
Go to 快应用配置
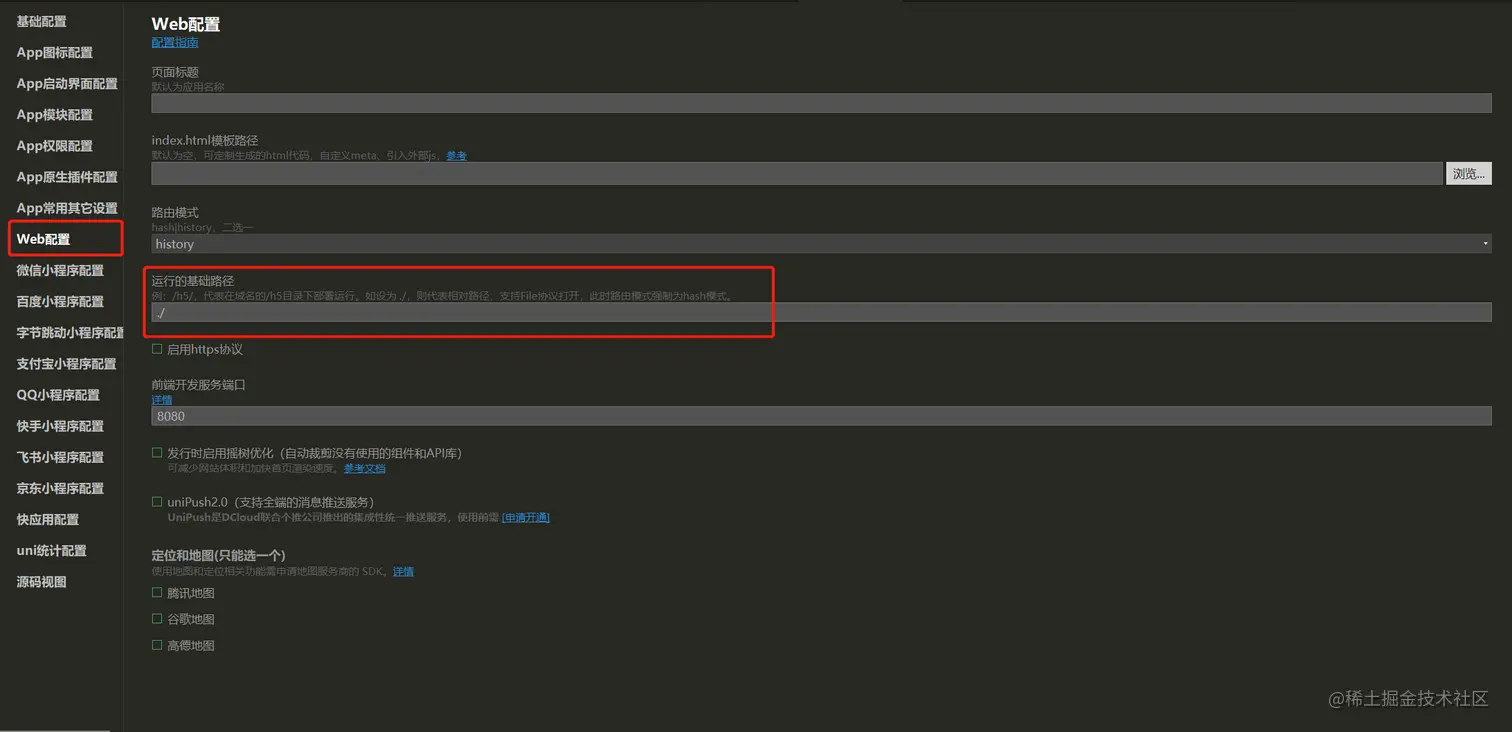pyautogui.click(x=47, y=519)
